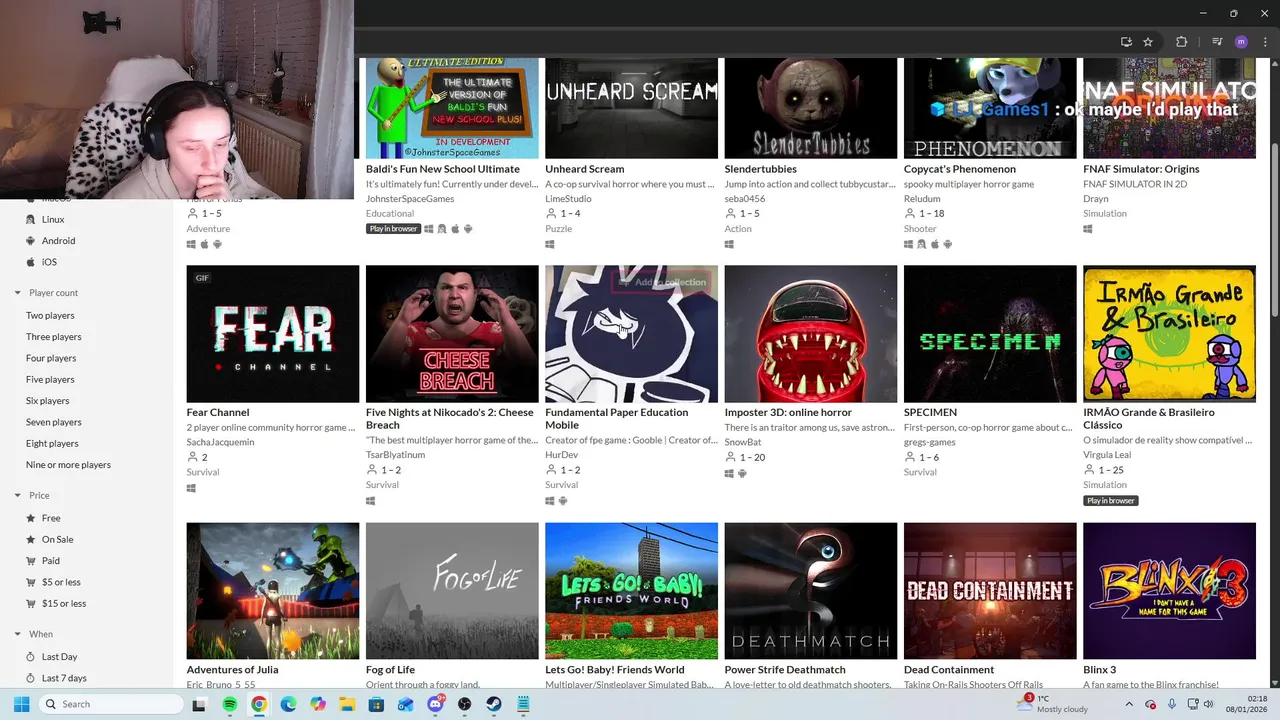Image resolution: width=1280 pixels, height=720 pixels.
Task: Open Task View on the taskbar
Action: [x=199, y=704]
